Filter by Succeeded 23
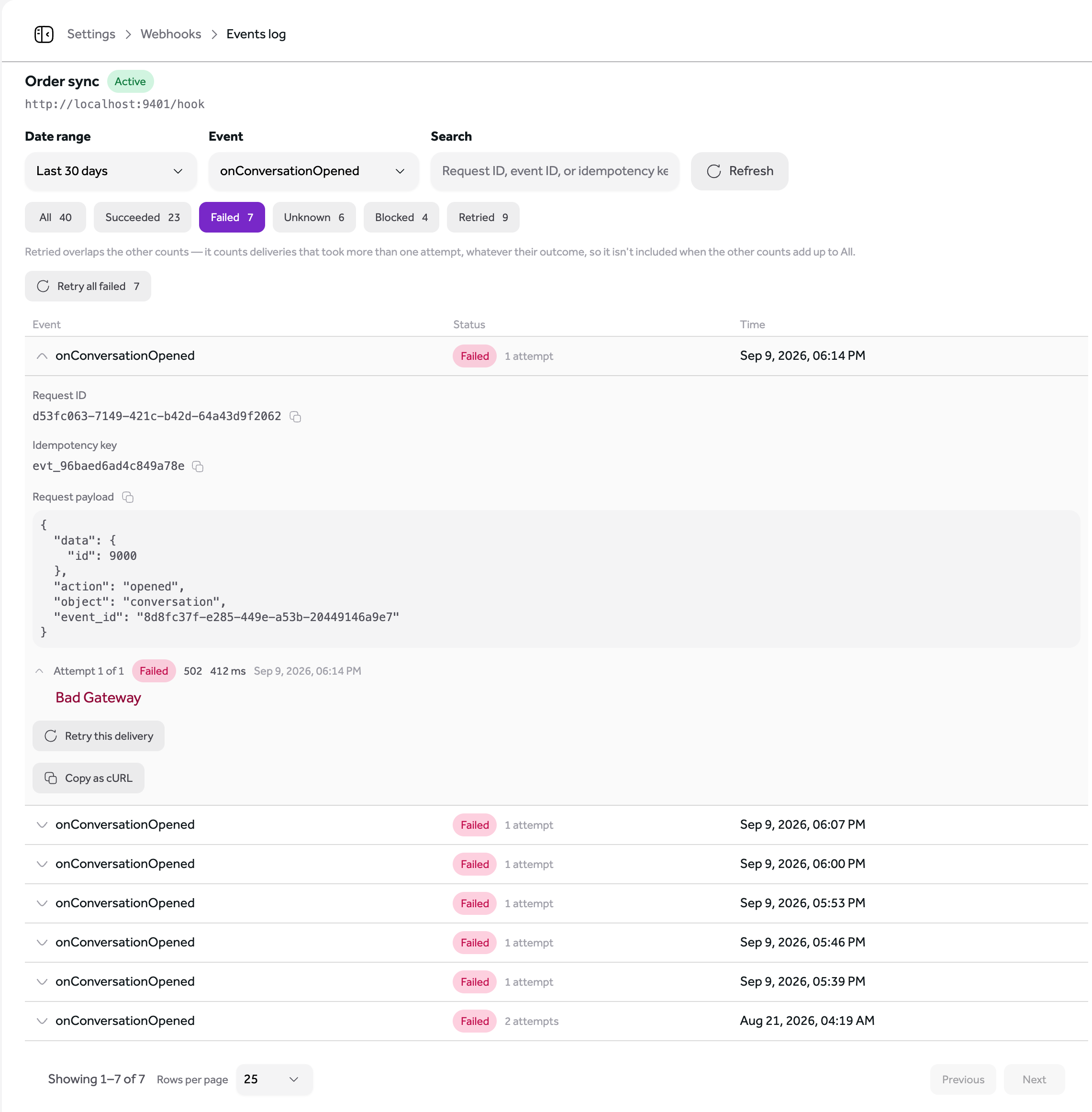The width and height of the screenshot is (1092, 1112). 142,217
